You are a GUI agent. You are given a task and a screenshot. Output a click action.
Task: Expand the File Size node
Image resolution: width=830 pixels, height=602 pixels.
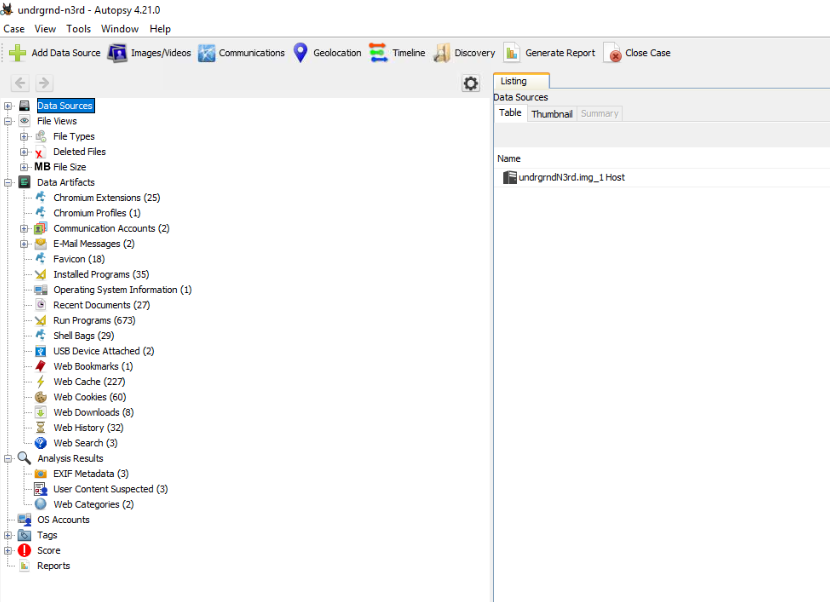24,167
